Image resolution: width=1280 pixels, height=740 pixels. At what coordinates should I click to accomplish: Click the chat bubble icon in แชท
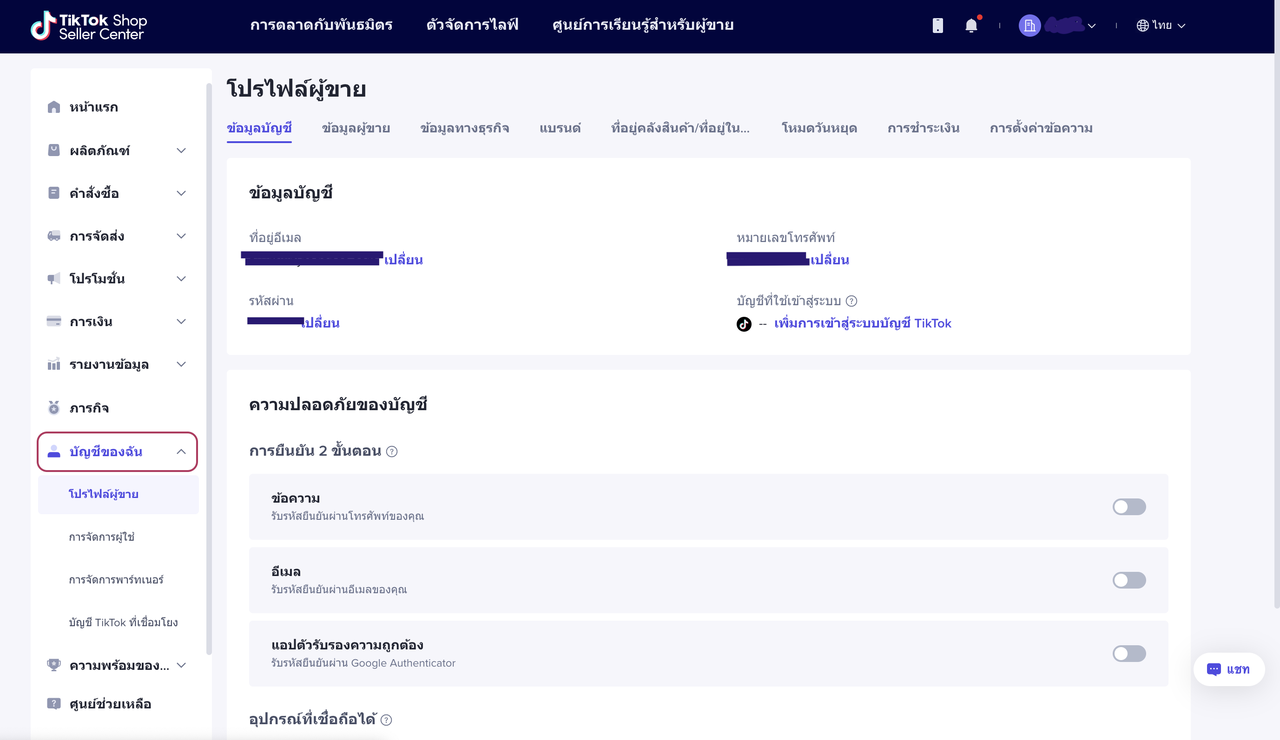pyautogui.click(x=1214, y=670)
